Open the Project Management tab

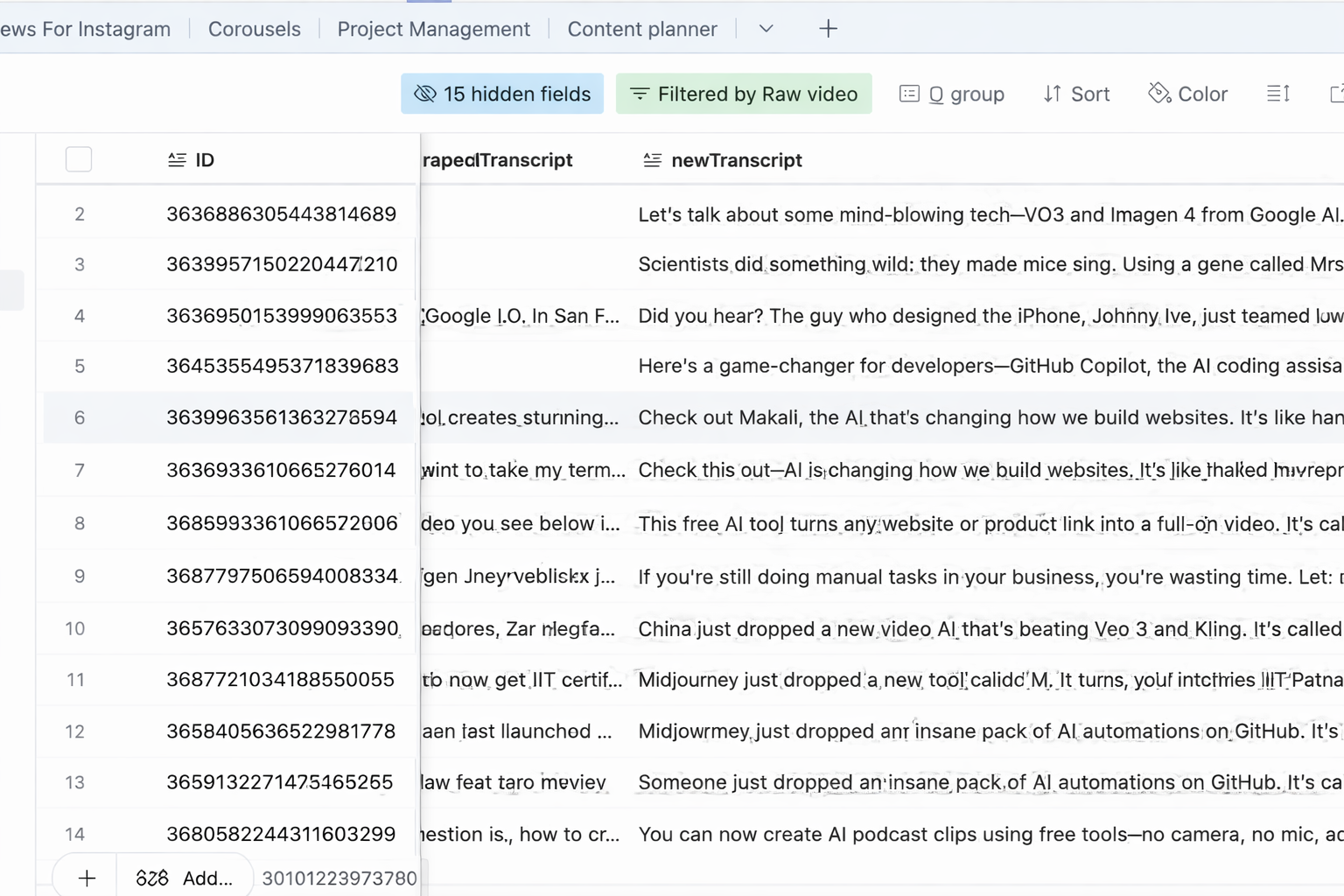[433, 29]
